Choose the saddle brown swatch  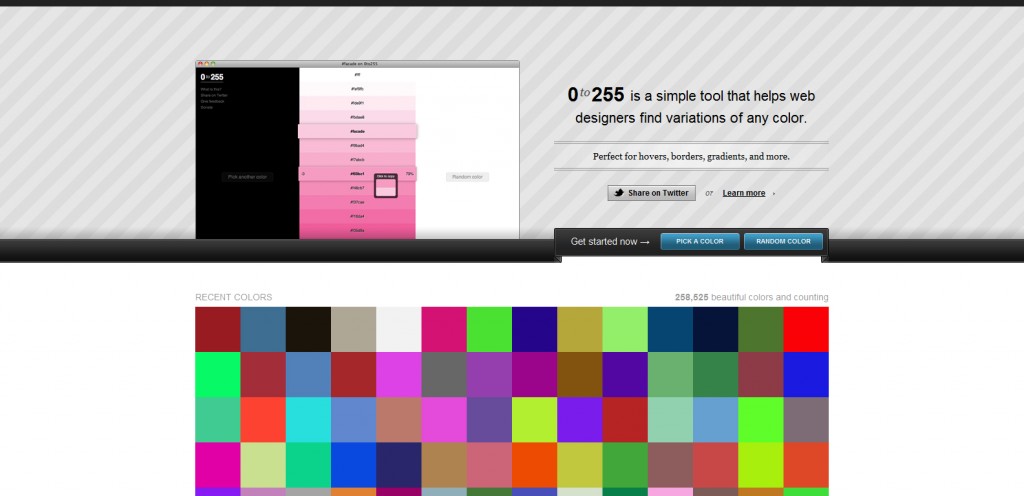(x=580, y=375)
